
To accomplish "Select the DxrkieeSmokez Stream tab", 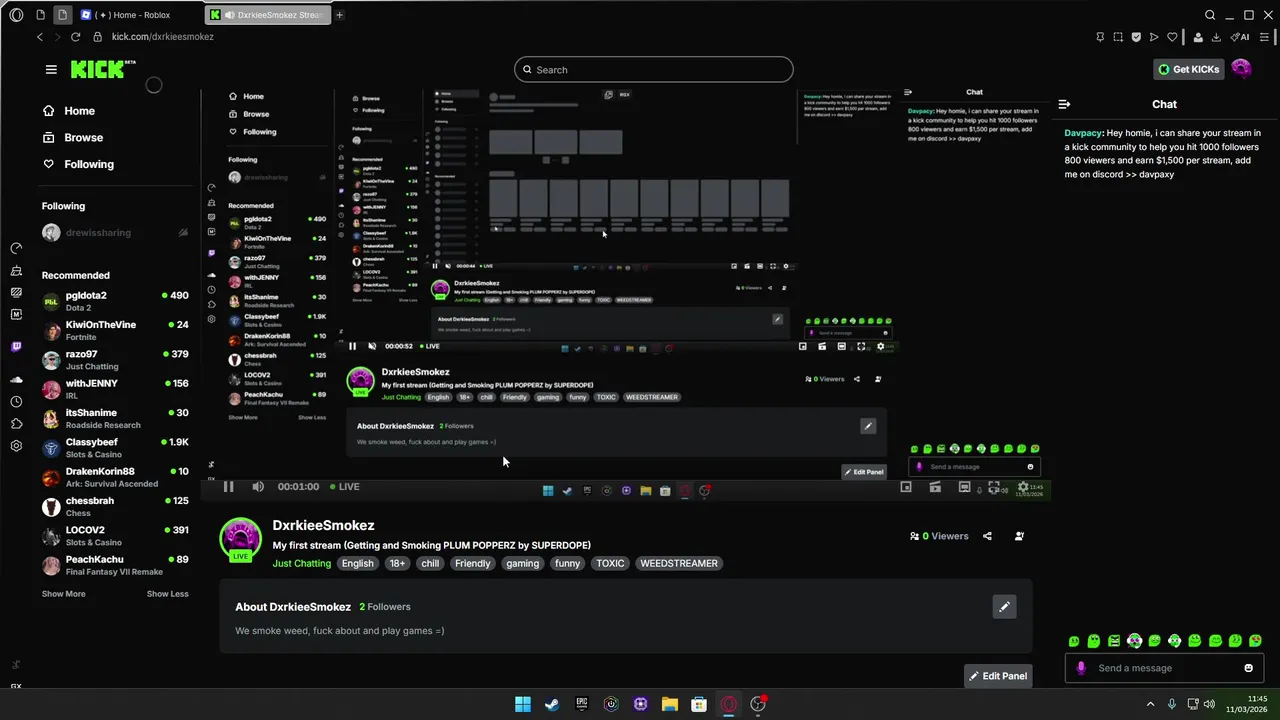I will pos(268,15).
